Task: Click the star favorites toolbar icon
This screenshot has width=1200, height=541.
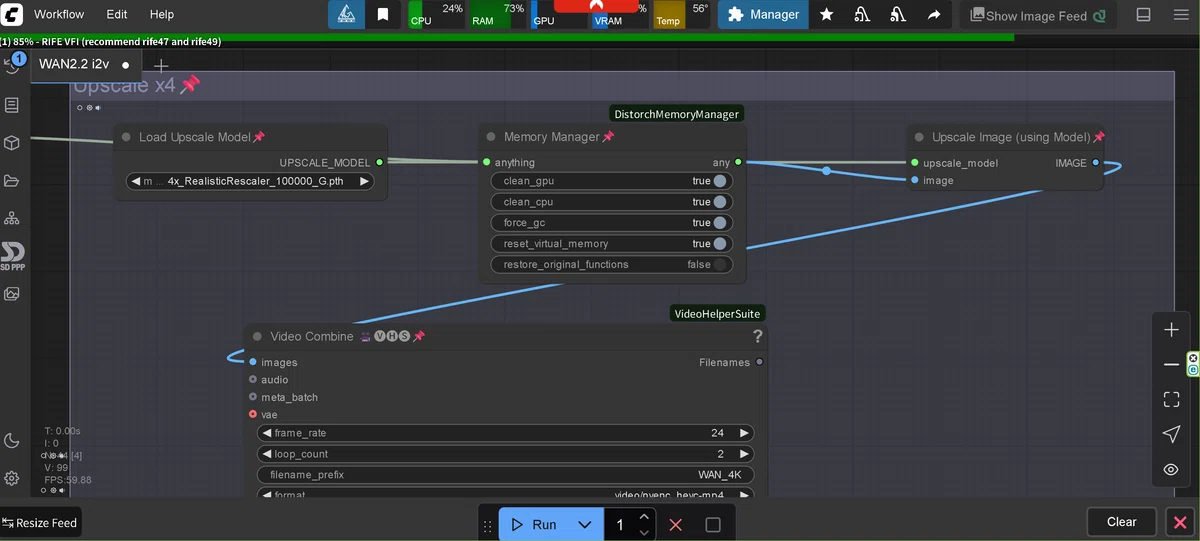Action: coord(827,15)
